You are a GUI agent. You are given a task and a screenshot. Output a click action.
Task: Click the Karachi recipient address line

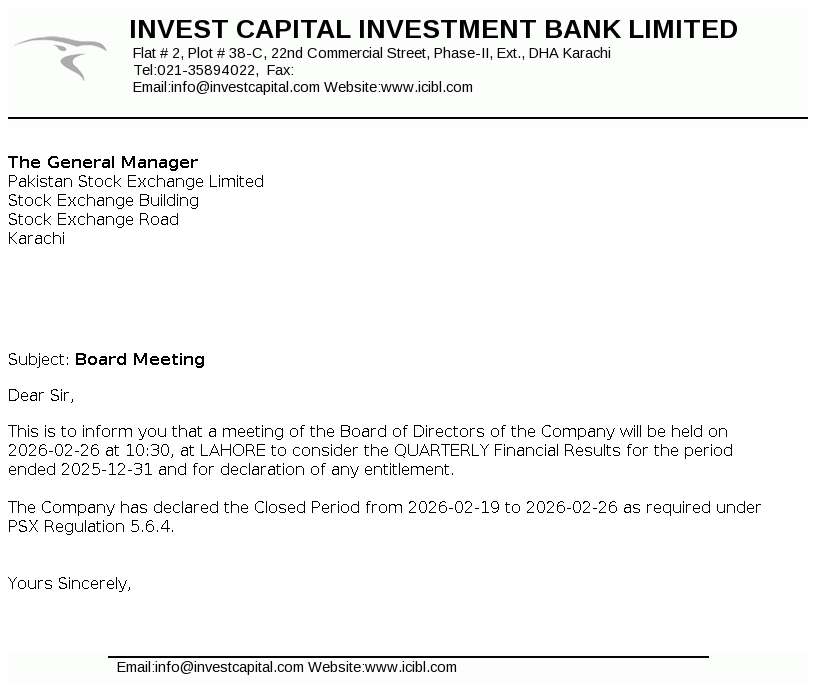[36, 238]
